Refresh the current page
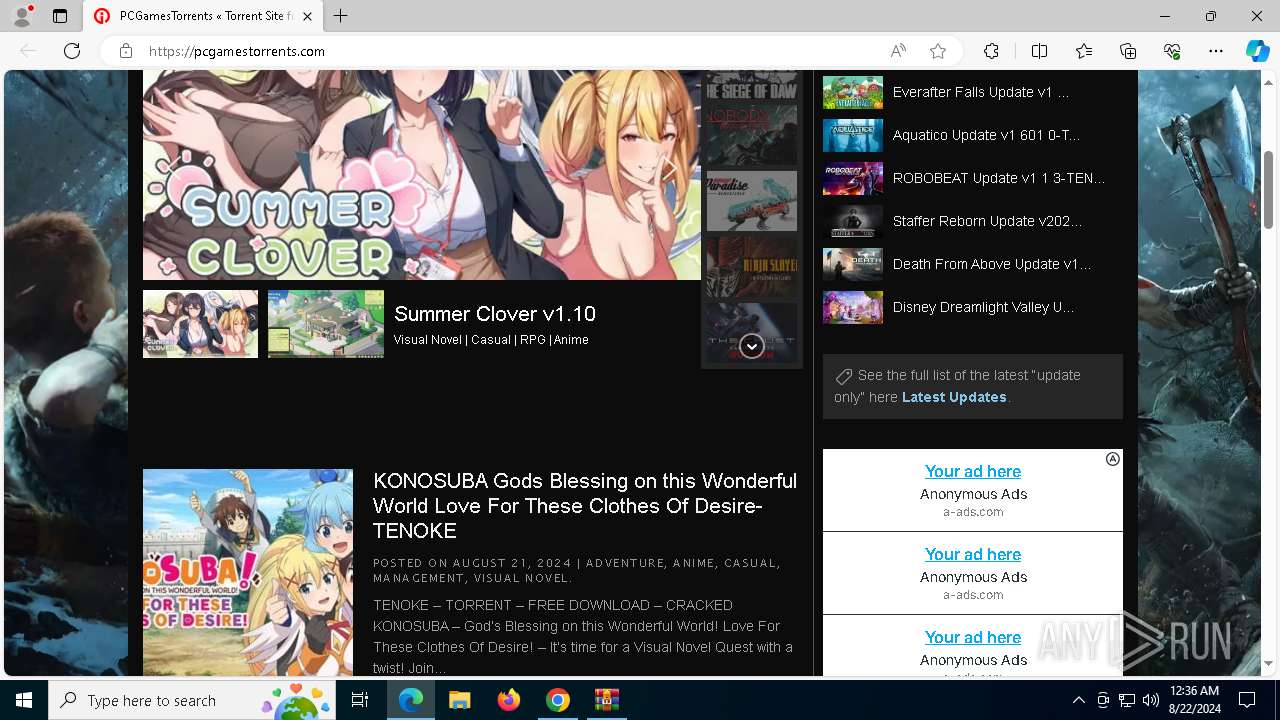1280x720 pixels. [x=72, y=51]
